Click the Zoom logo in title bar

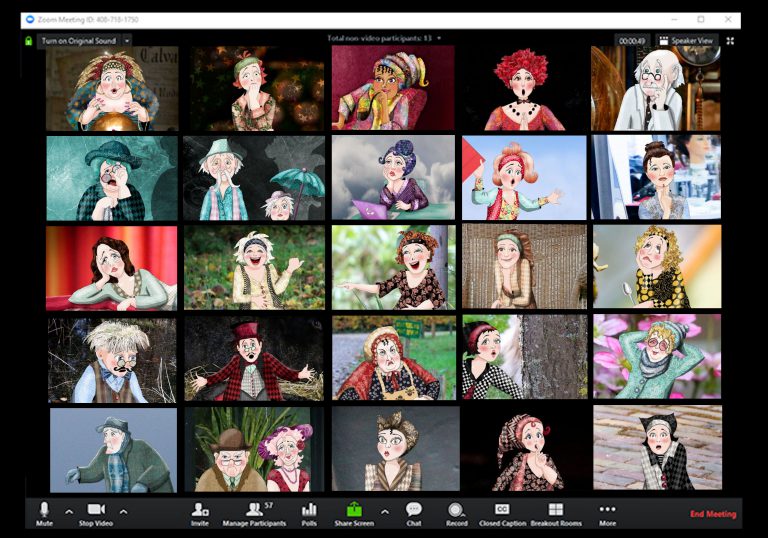click(x=30, y=20)
